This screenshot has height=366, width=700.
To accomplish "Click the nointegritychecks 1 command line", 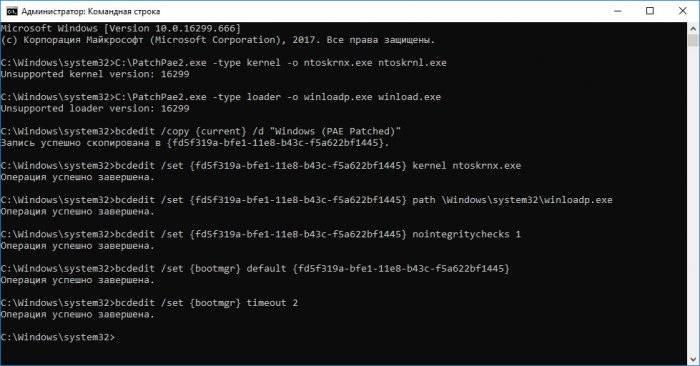I will (318, 234).
